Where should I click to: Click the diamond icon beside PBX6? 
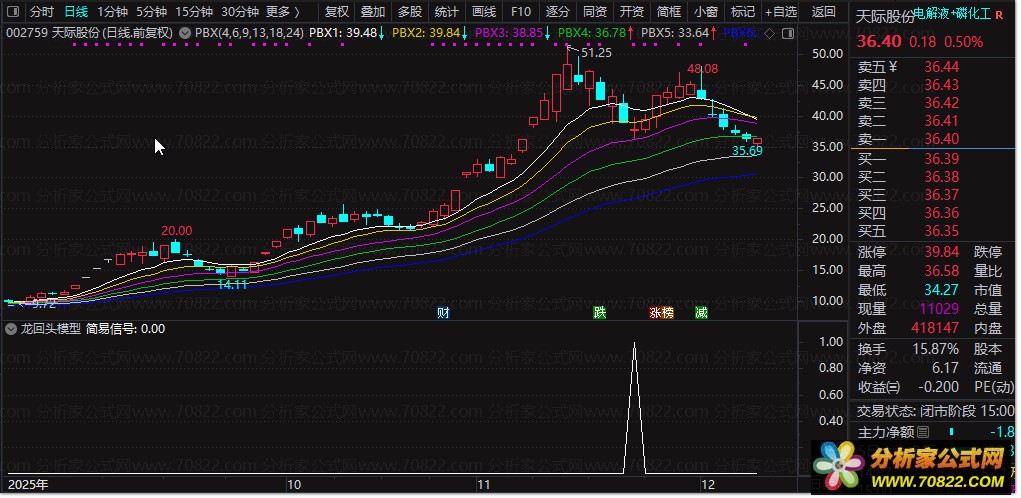769,33
